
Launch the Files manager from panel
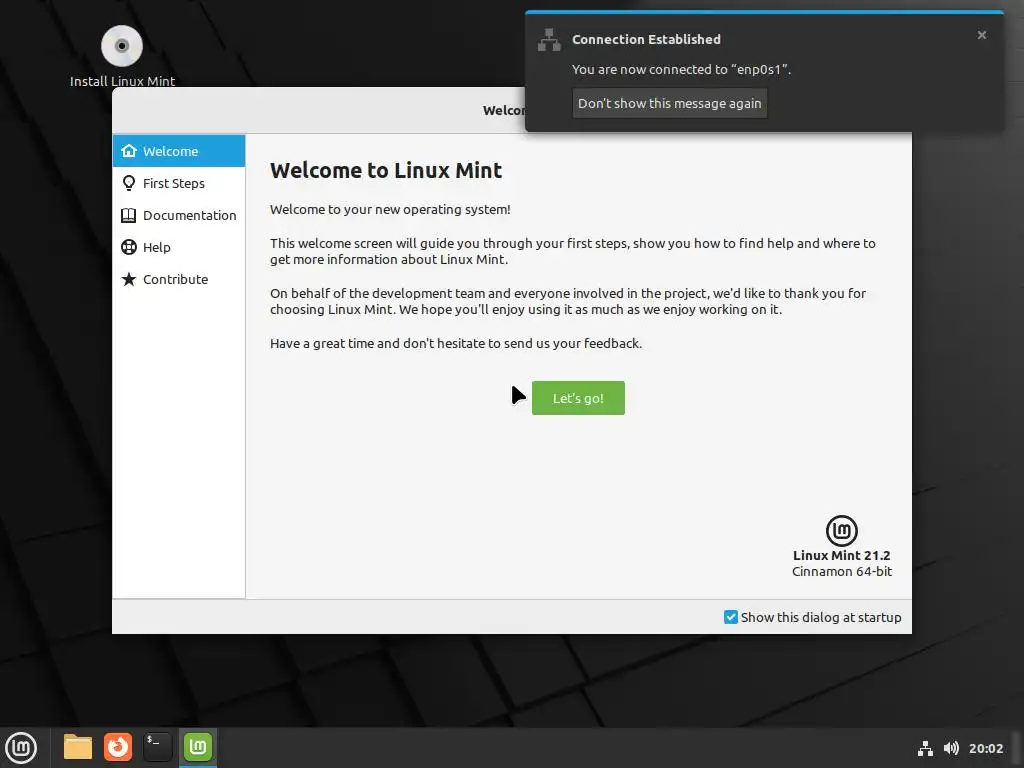click(x=78, y=747)
